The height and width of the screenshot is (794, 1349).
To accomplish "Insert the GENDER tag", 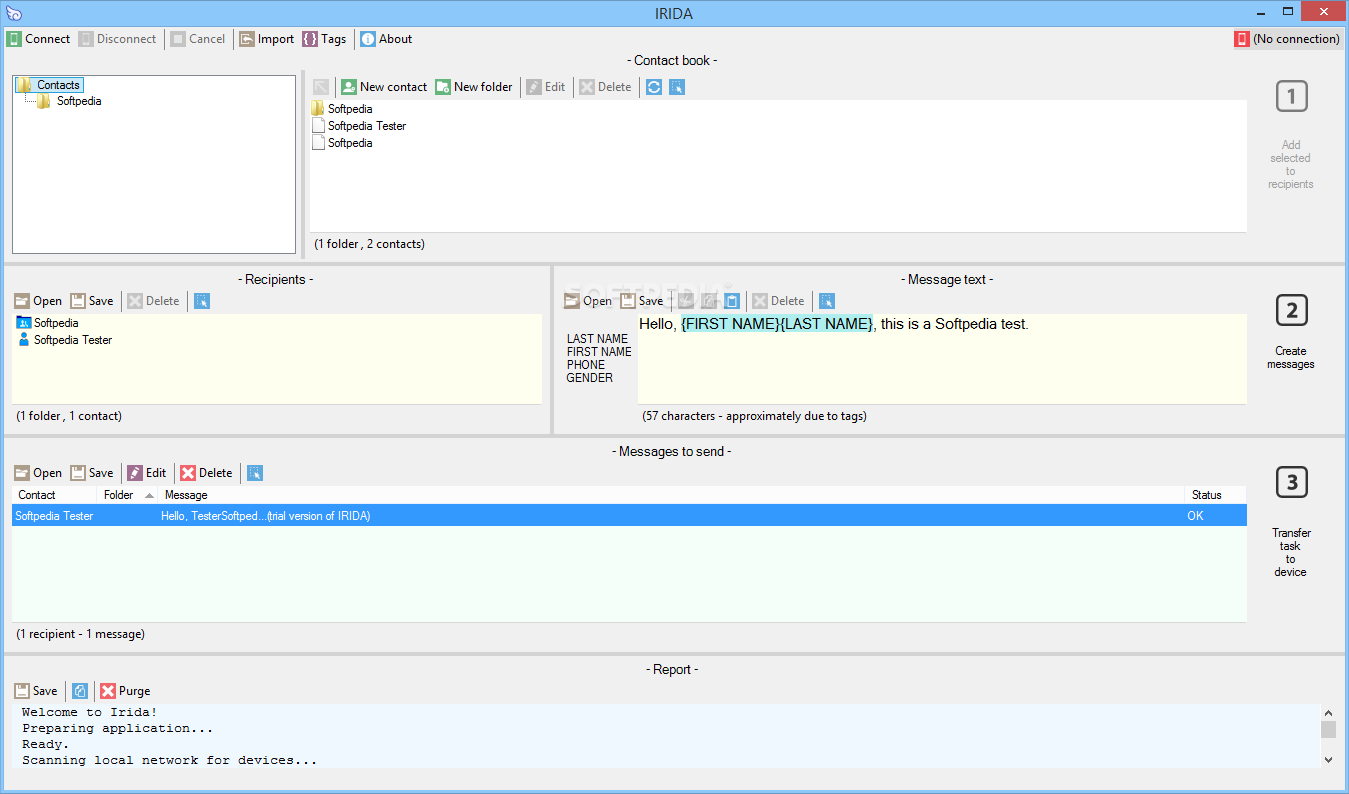I will pos(589,378).
